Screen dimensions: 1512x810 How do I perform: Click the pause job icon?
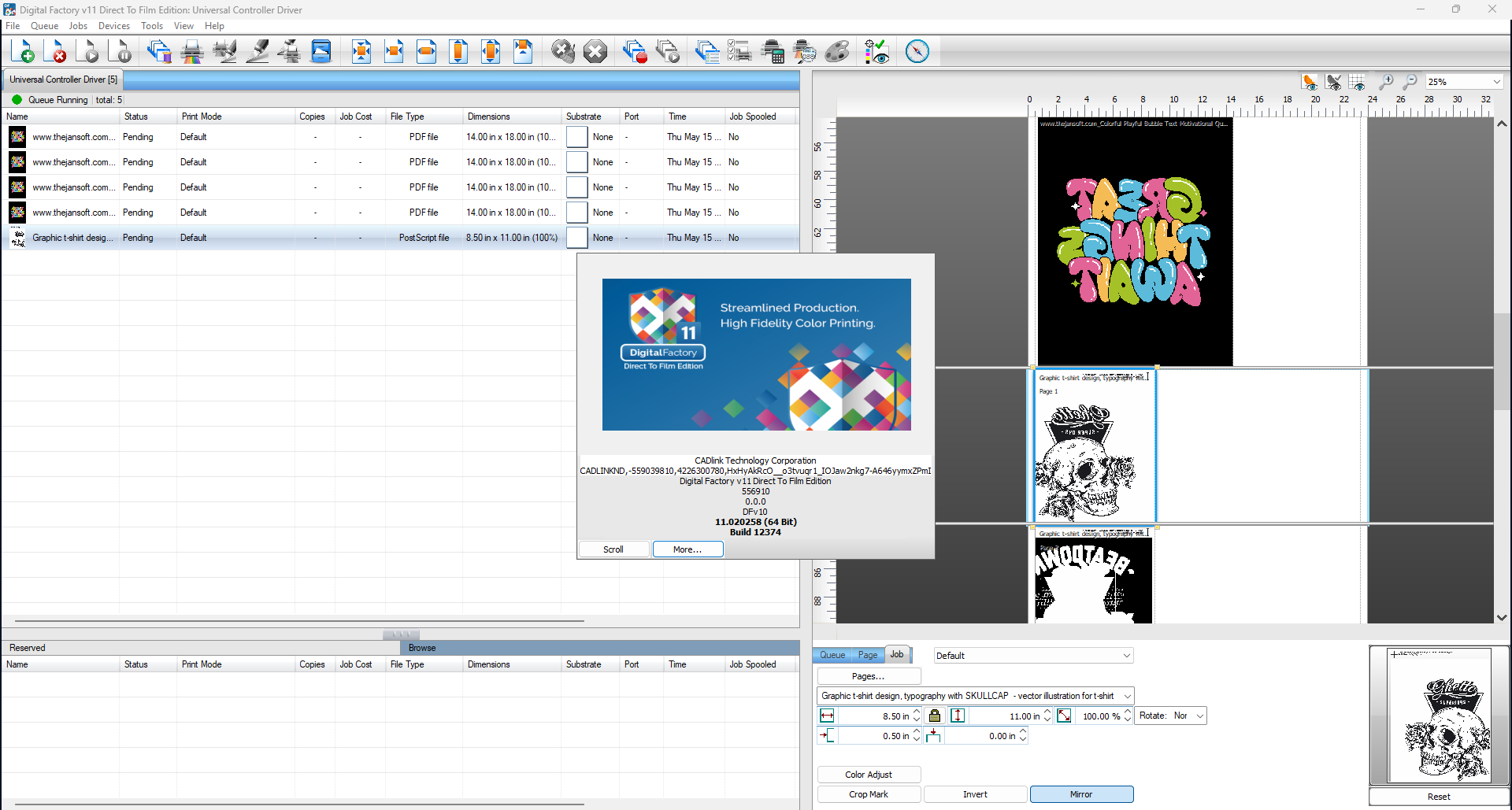click(120, 51)
